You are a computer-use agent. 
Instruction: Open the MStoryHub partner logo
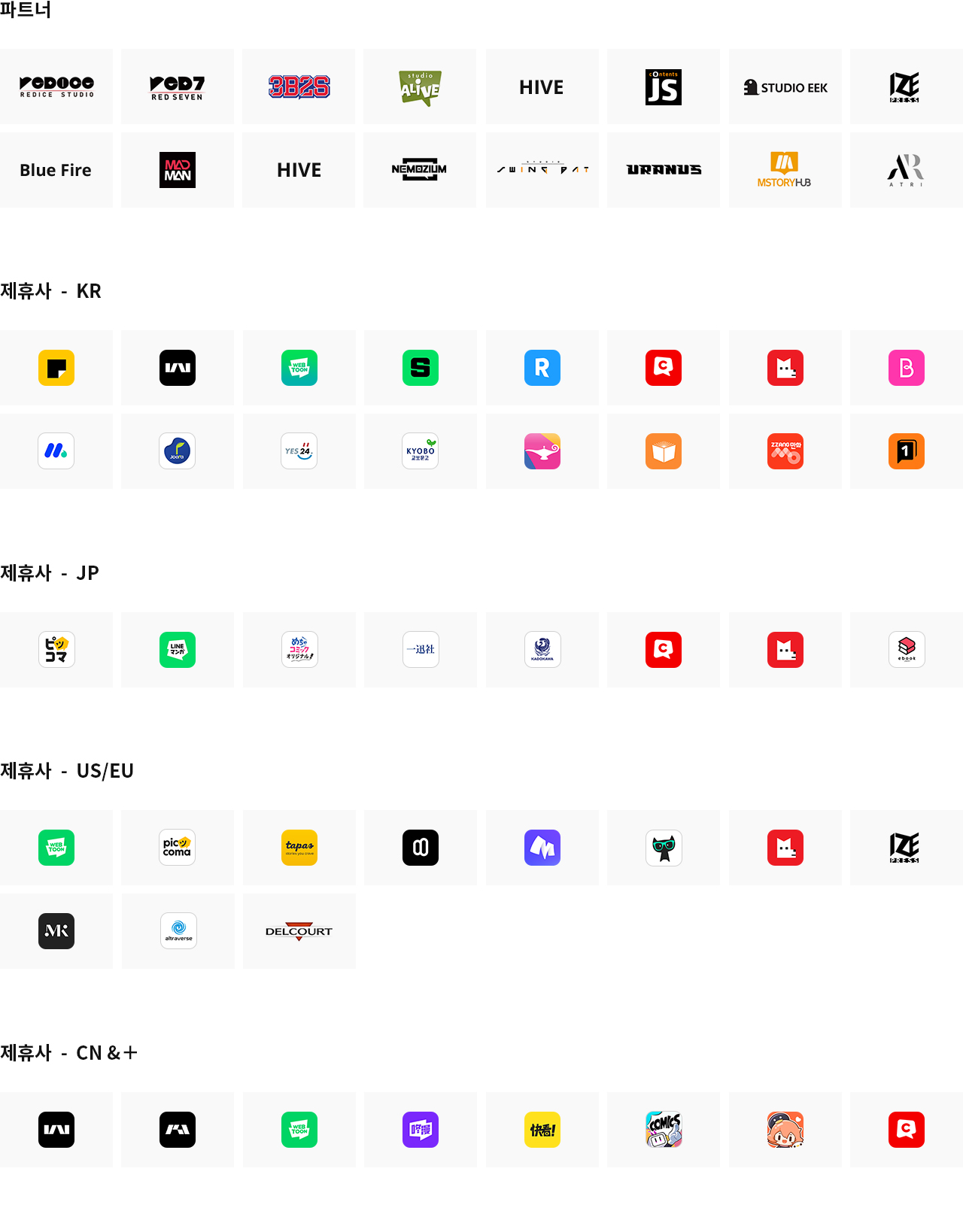785,169
